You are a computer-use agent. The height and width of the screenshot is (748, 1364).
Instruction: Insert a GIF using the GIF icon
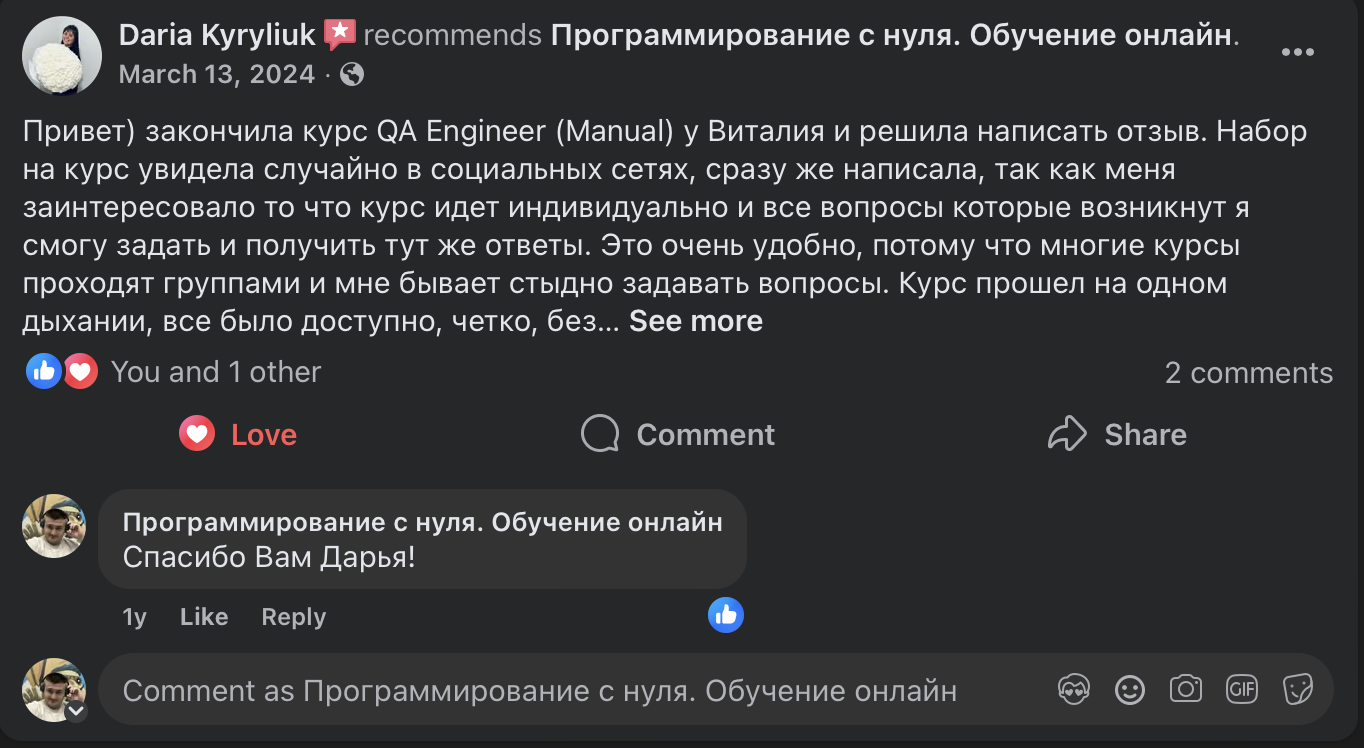[1241, 689]
